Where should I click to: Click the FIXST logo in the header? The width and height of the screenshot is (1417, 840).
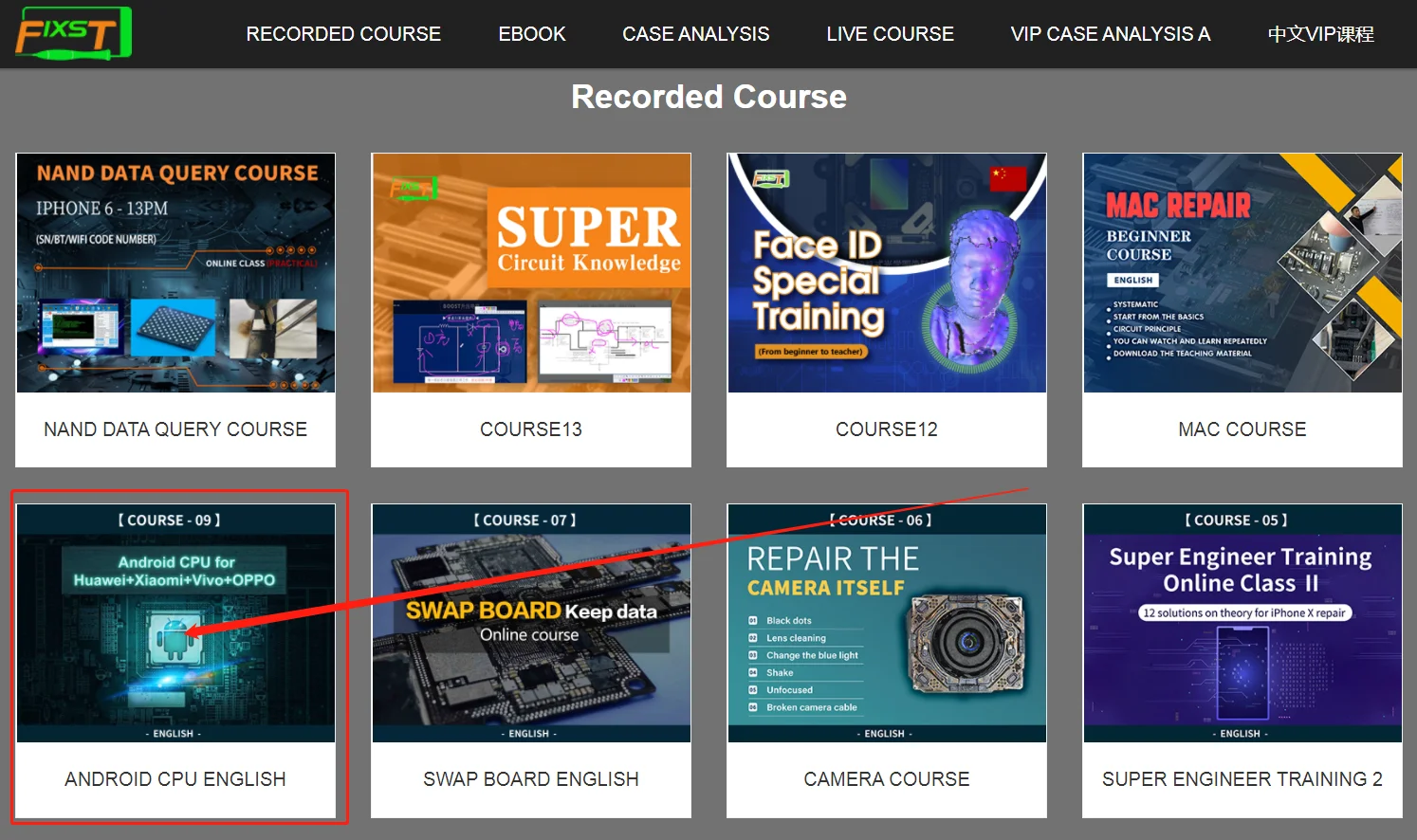[74, 33]
